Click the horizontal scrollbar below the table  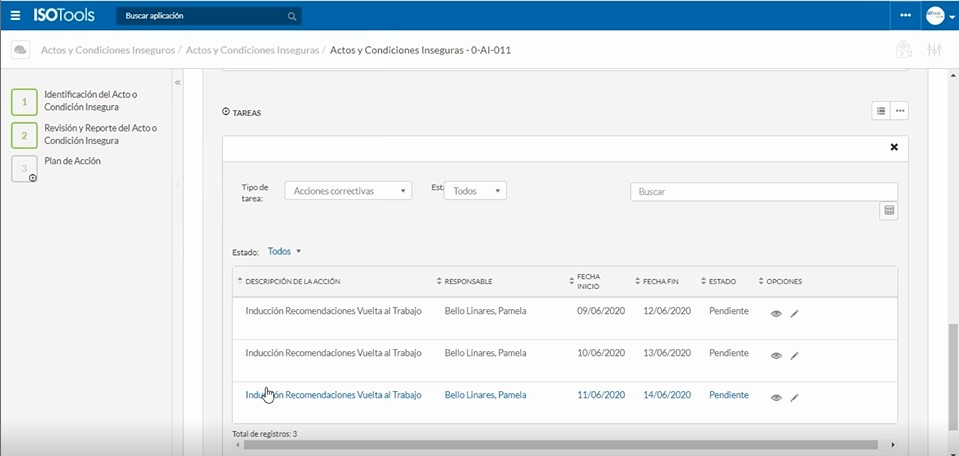[560, 445]
